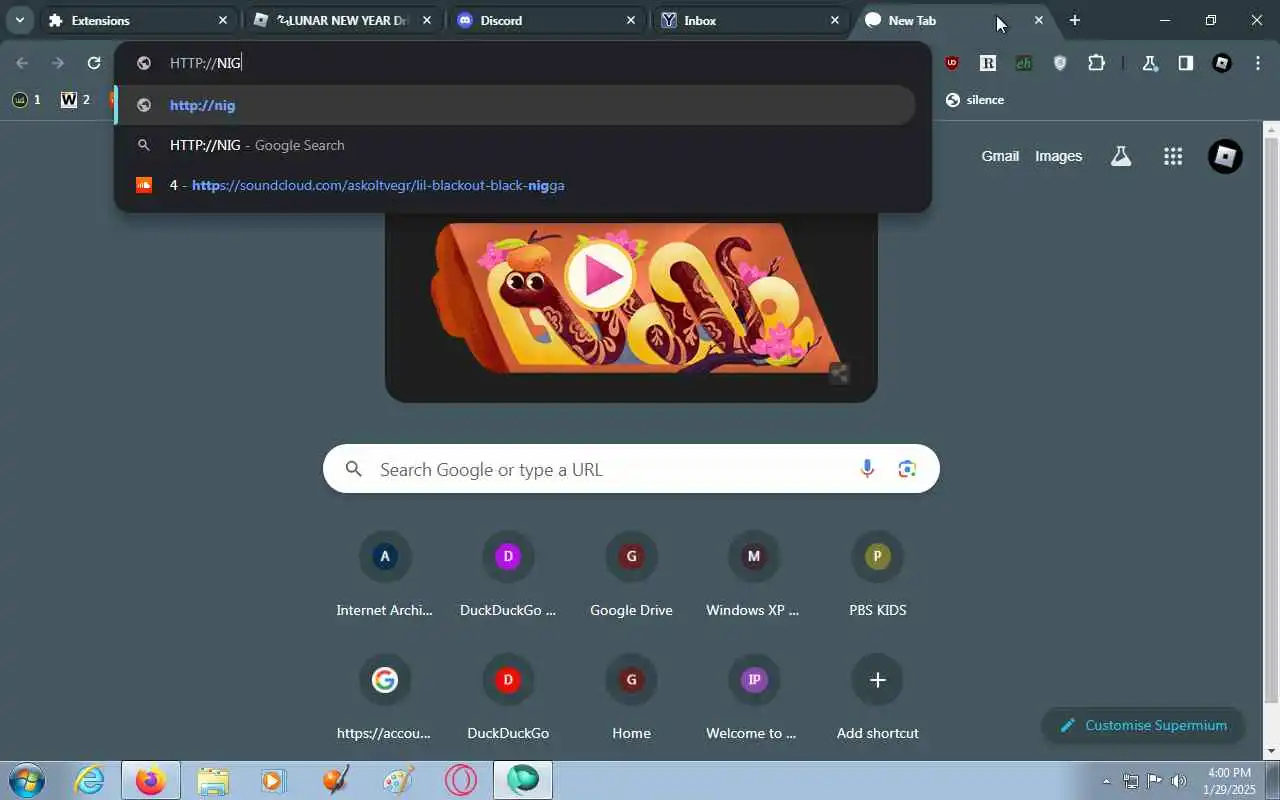Open the Extensions puzzle-piece menu
The height and width of the screenshot is (800, 1280).
click(x=1096, y=63)
